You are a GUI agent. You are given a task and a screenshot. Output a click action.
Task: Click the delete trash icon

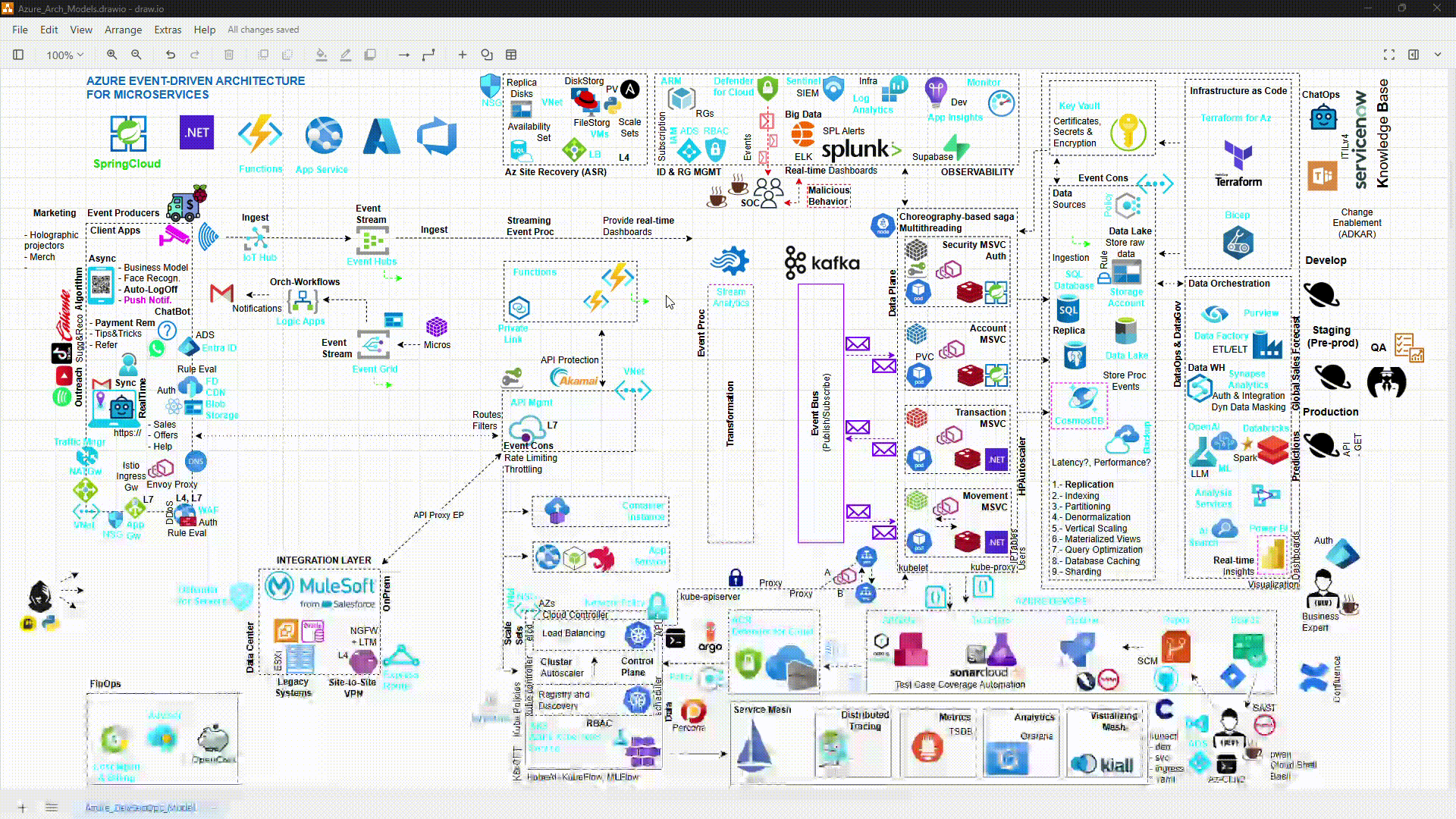(229, 55)
